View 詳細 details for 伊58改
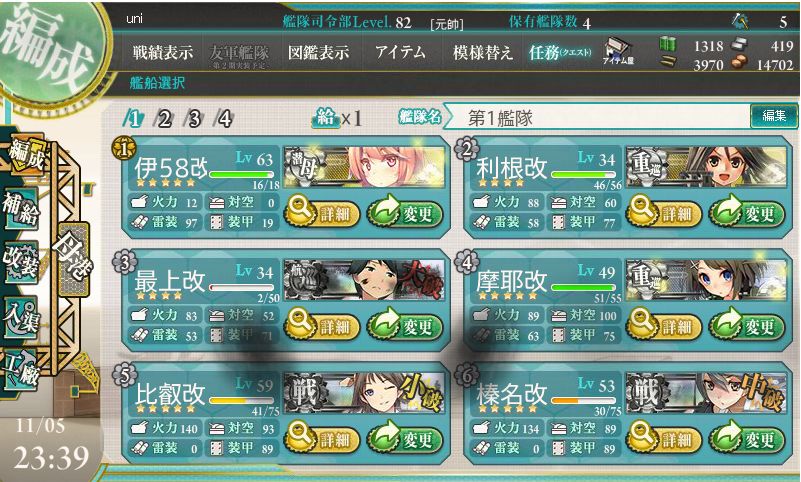Image resolution: width=801 pixels, height=482 pixels. pos(322,213)
